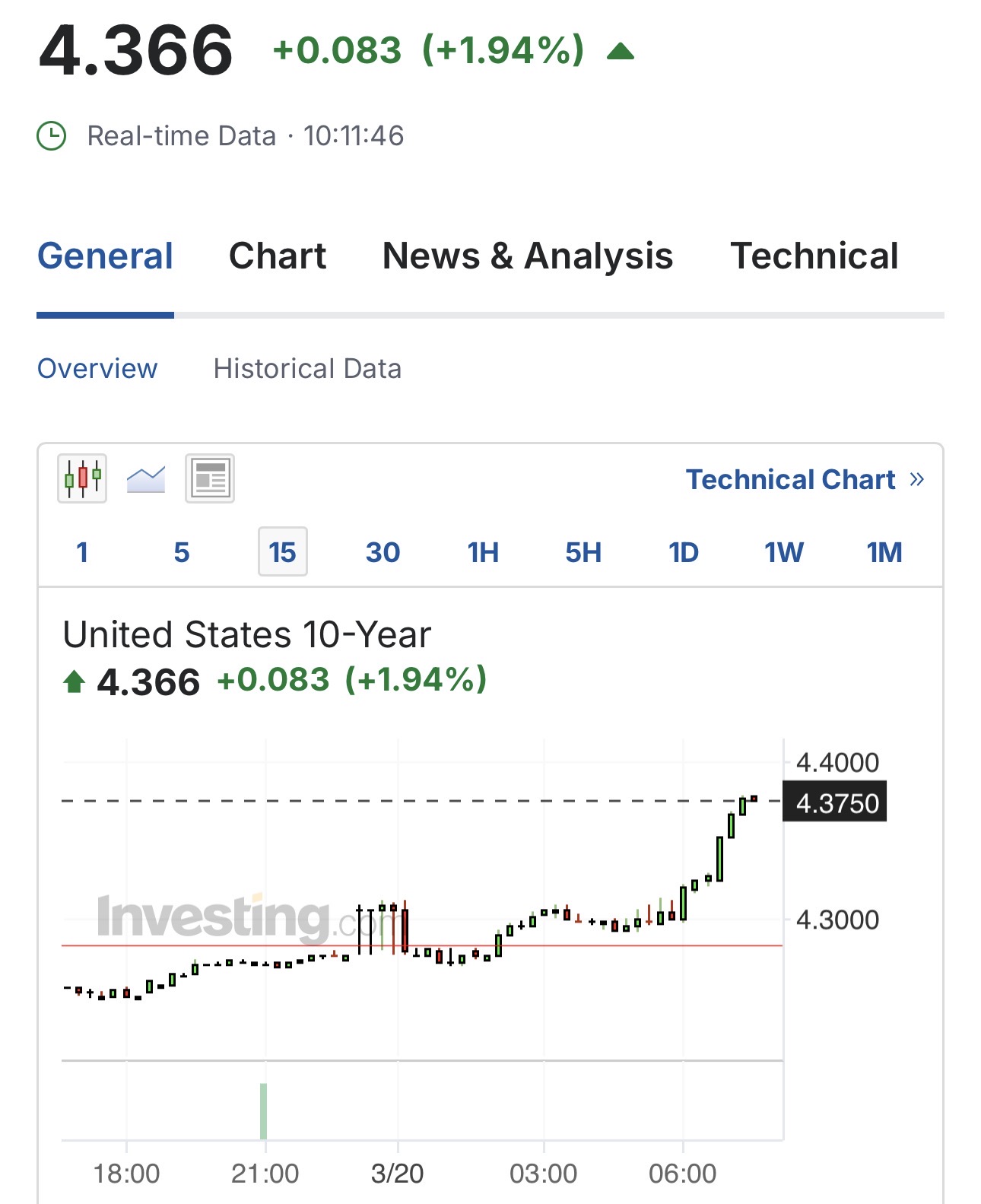Select the 1M chart interval

(x=884, y=552)
